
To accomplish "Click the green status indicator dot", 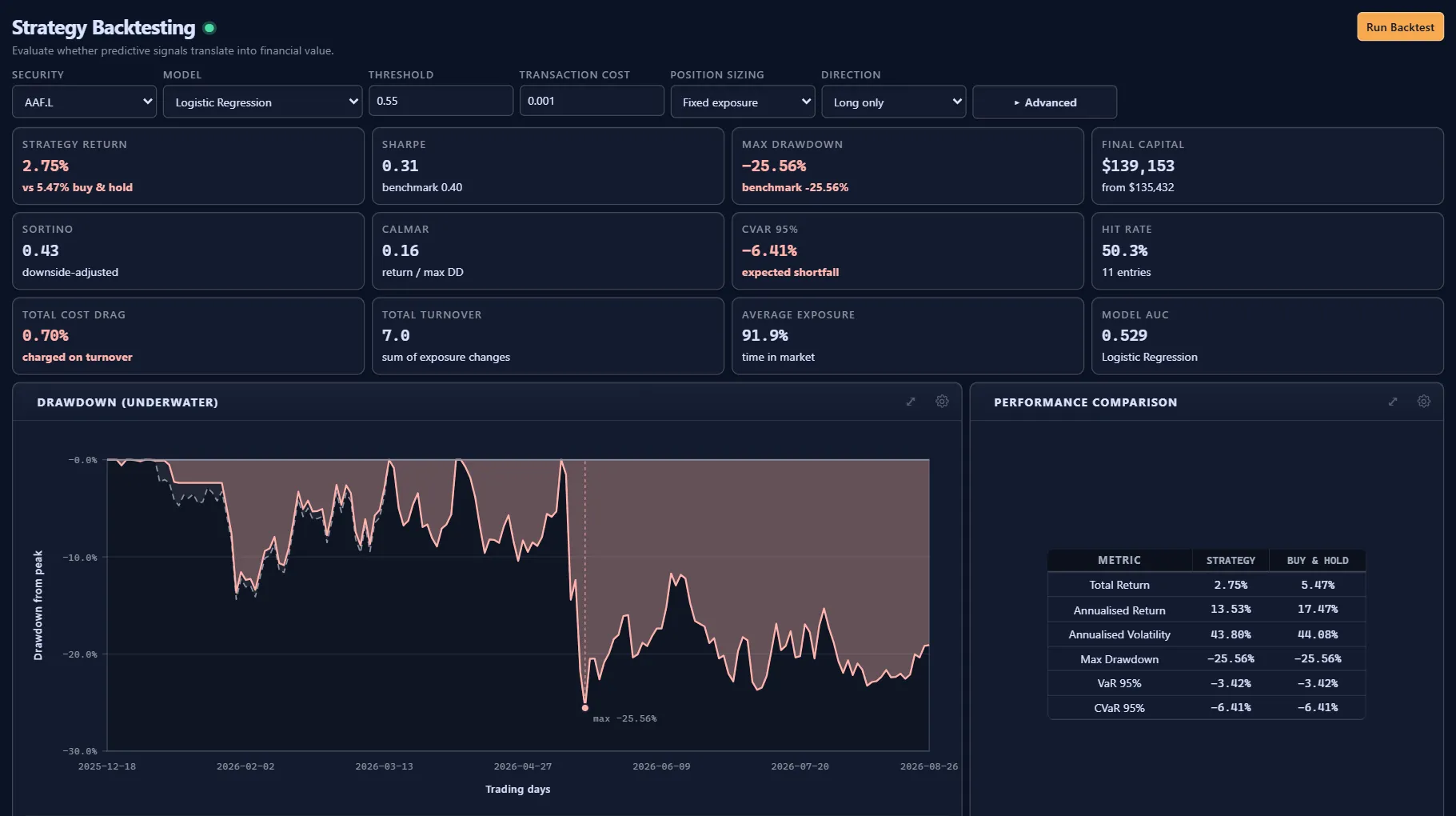I will [x=209, y=28].
